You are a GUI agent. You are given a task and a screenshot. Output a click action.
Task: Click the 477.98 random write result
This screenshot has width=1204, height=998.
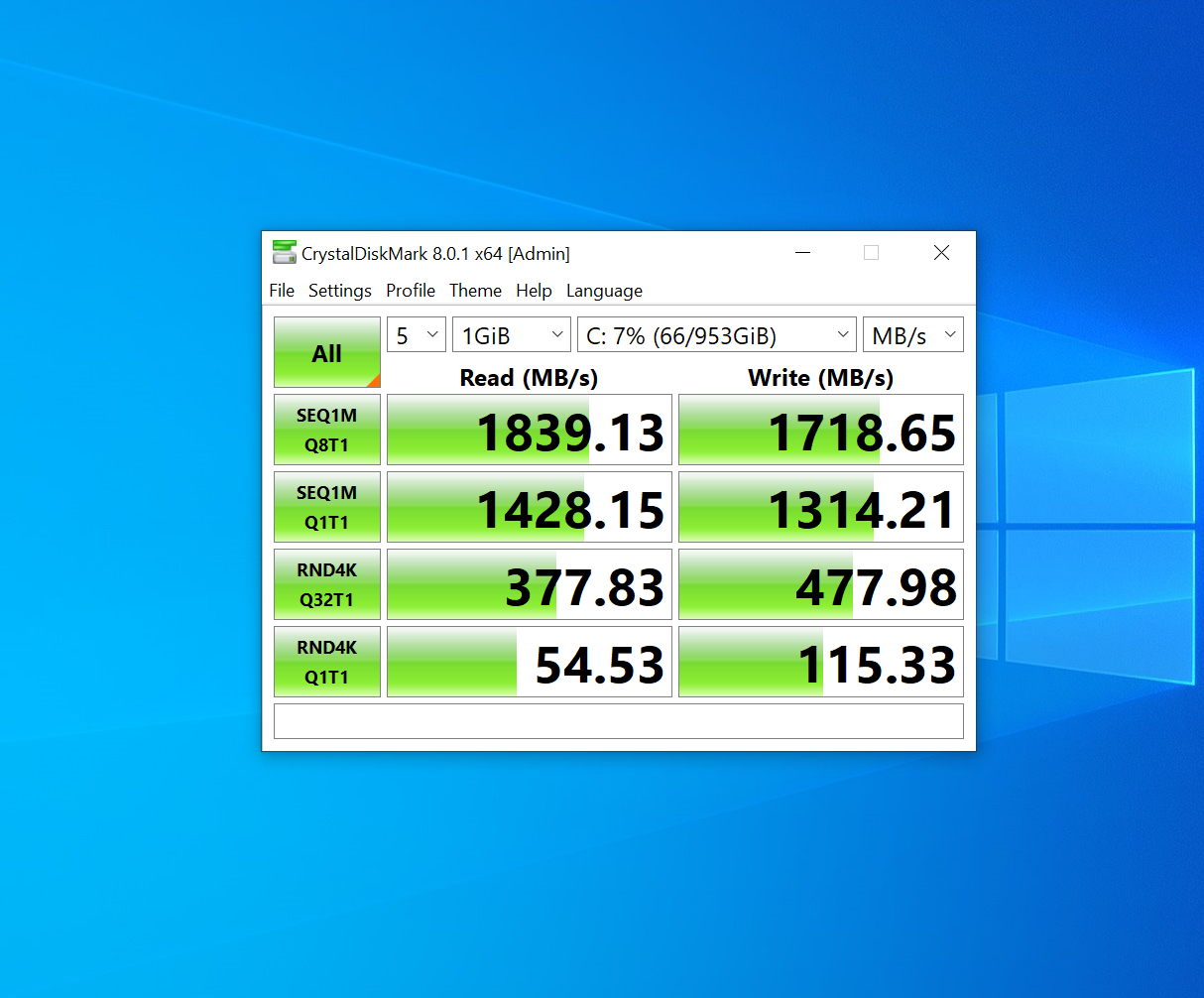click(821, 584)
